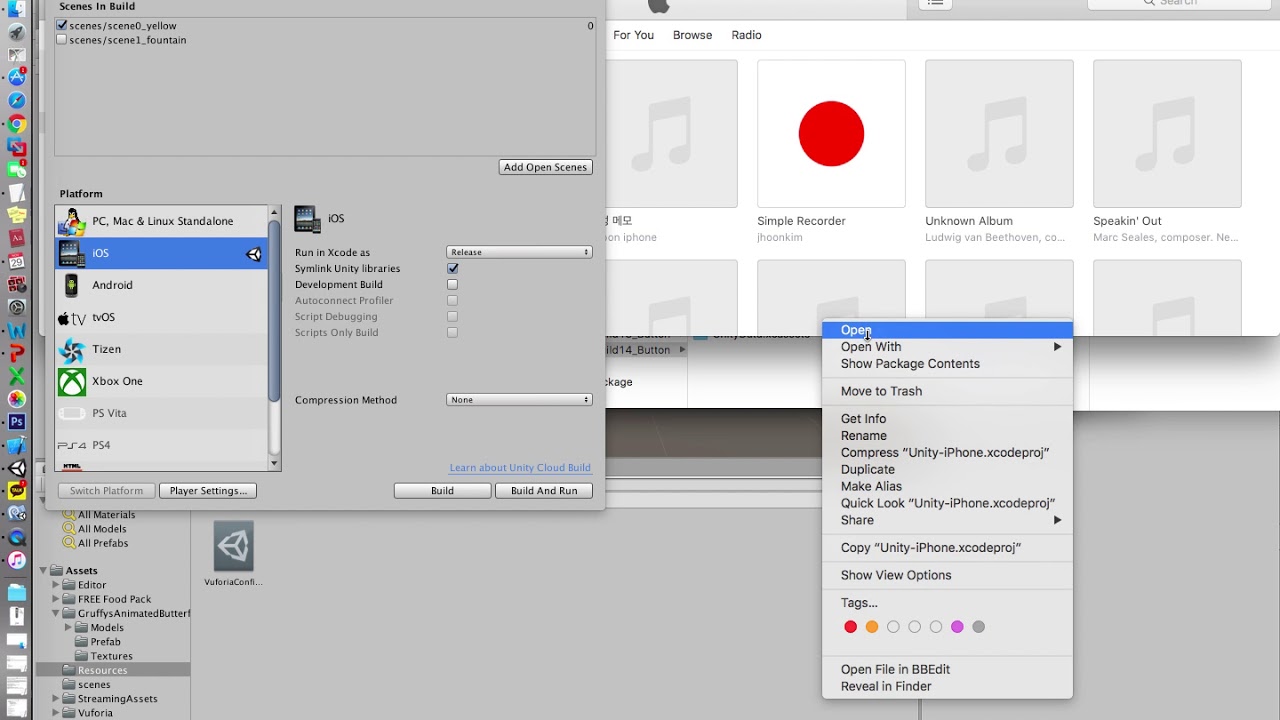The image size is (1280, 720).
Task: Switch to the Browse tab in iTunes
Action: coord(692,35)
